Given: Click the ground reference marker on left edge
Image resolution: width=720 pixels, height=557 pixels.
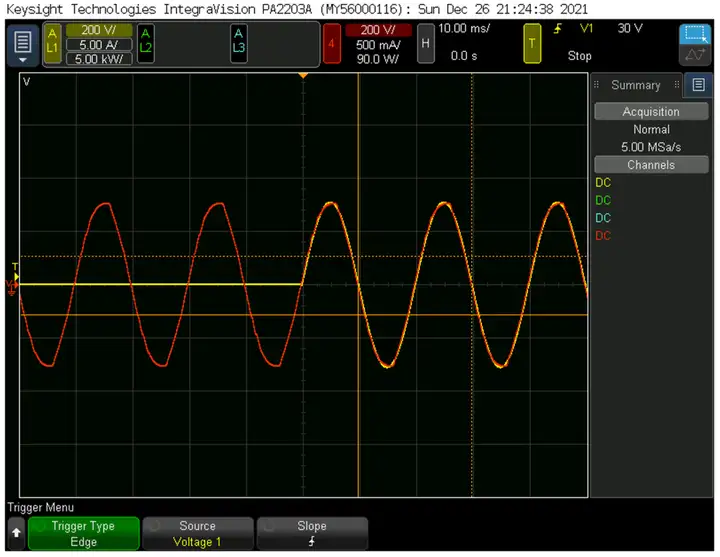Looking at the screenshot, I should (x=11, y=287).
